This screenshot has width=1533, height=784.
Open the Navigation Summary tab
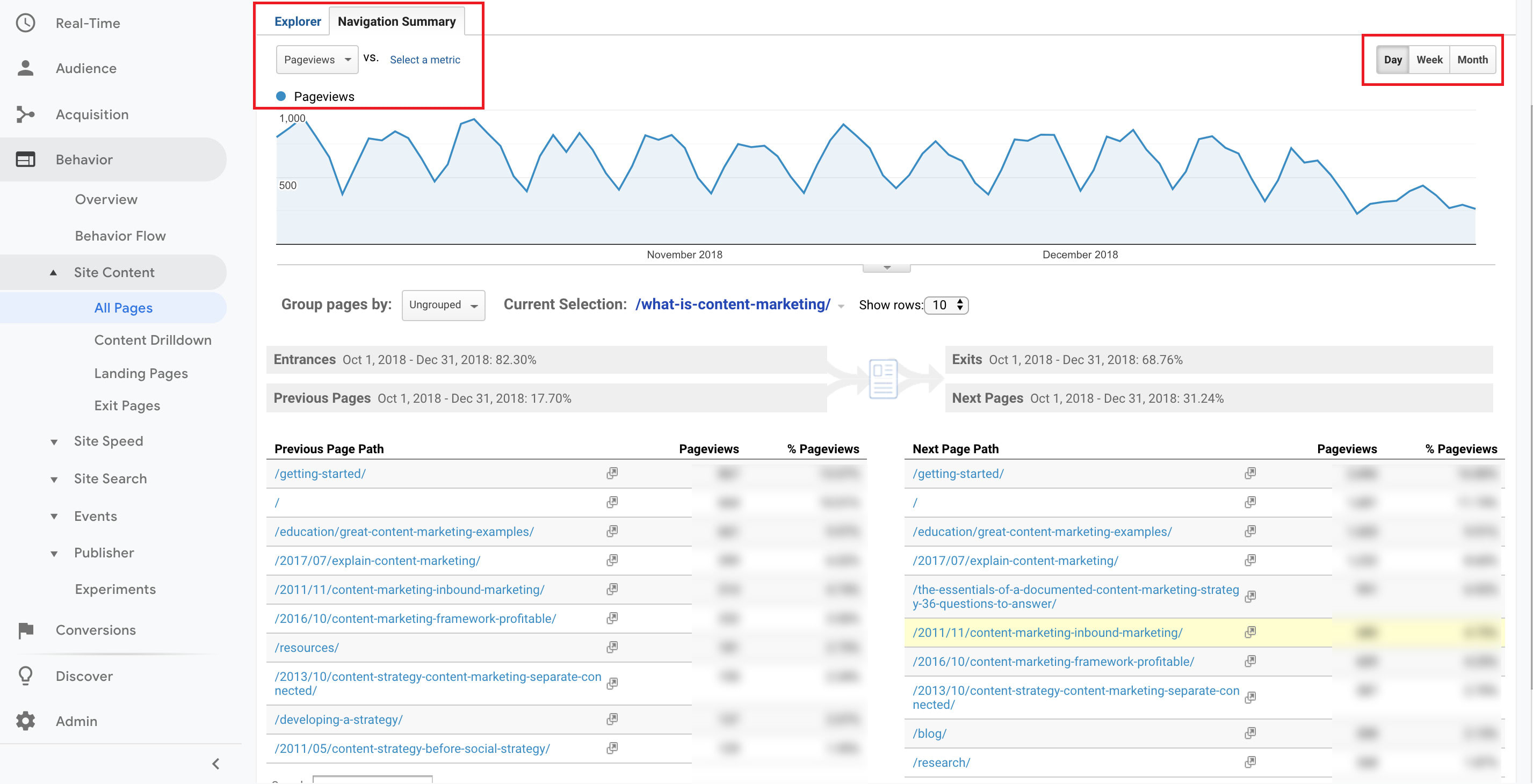pos(396,21)
